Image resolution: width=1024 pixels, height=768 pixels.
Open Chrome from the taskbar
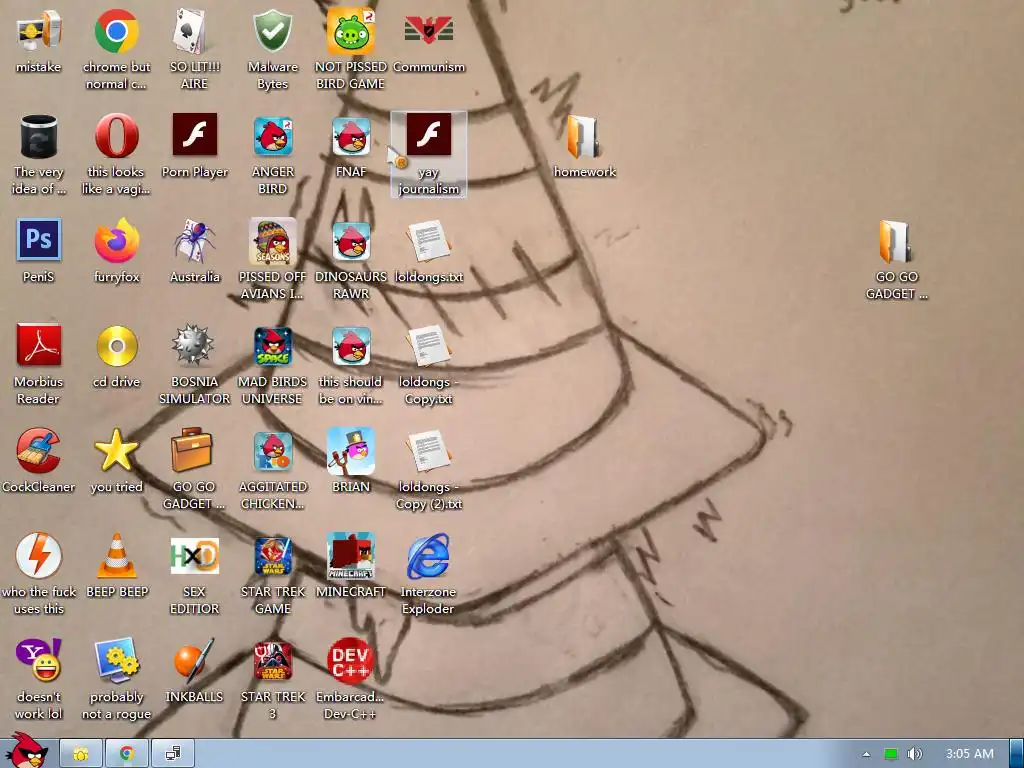pyautogui.click(x=127, y=754)
